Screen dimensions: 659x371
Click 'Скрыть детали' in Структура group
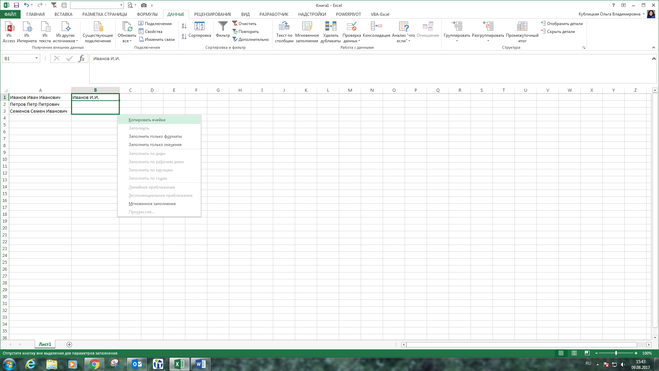(558, 32)
